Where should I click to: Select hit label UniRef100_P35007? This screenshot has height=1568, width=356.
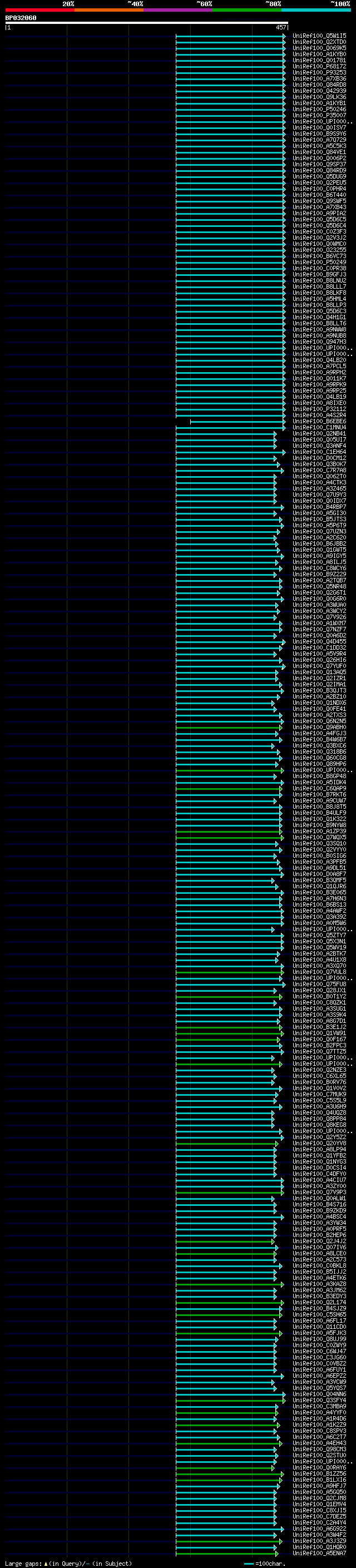click(319, 116)
